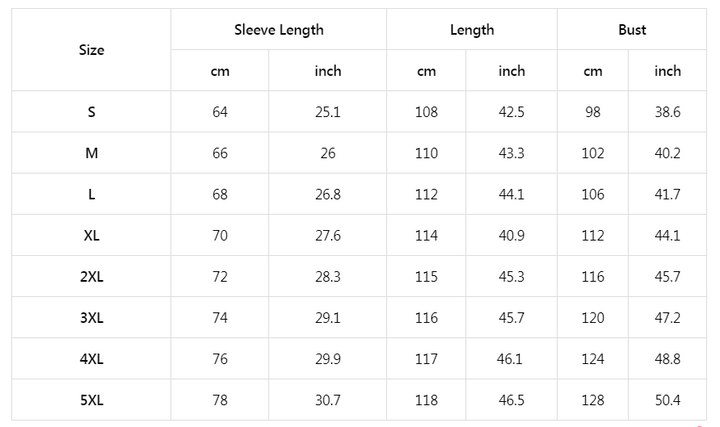Click the cm subheader under Sleeve Length

point(220,71)
